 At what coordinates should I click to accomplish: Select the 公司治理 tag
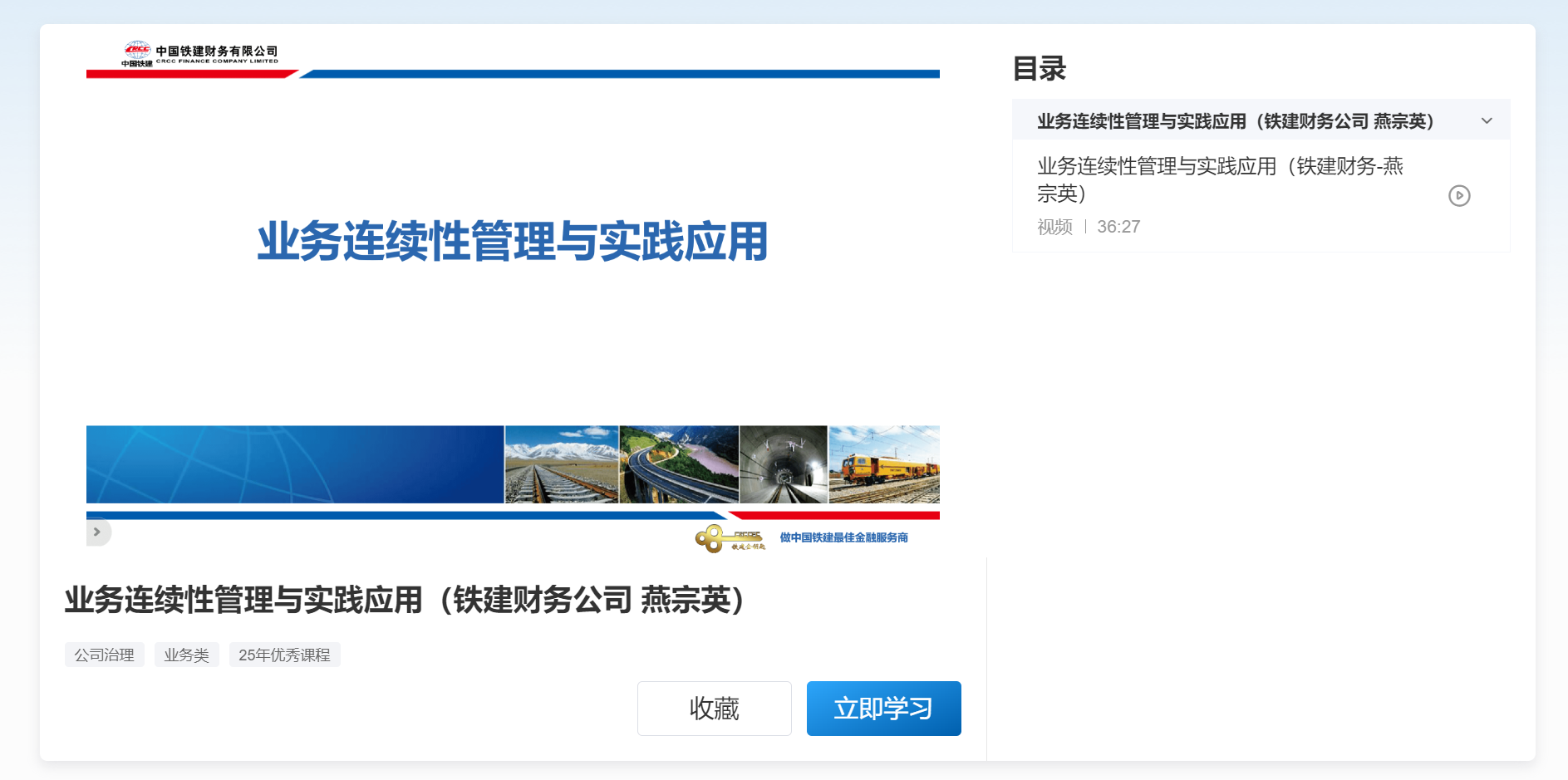[105, 655]
